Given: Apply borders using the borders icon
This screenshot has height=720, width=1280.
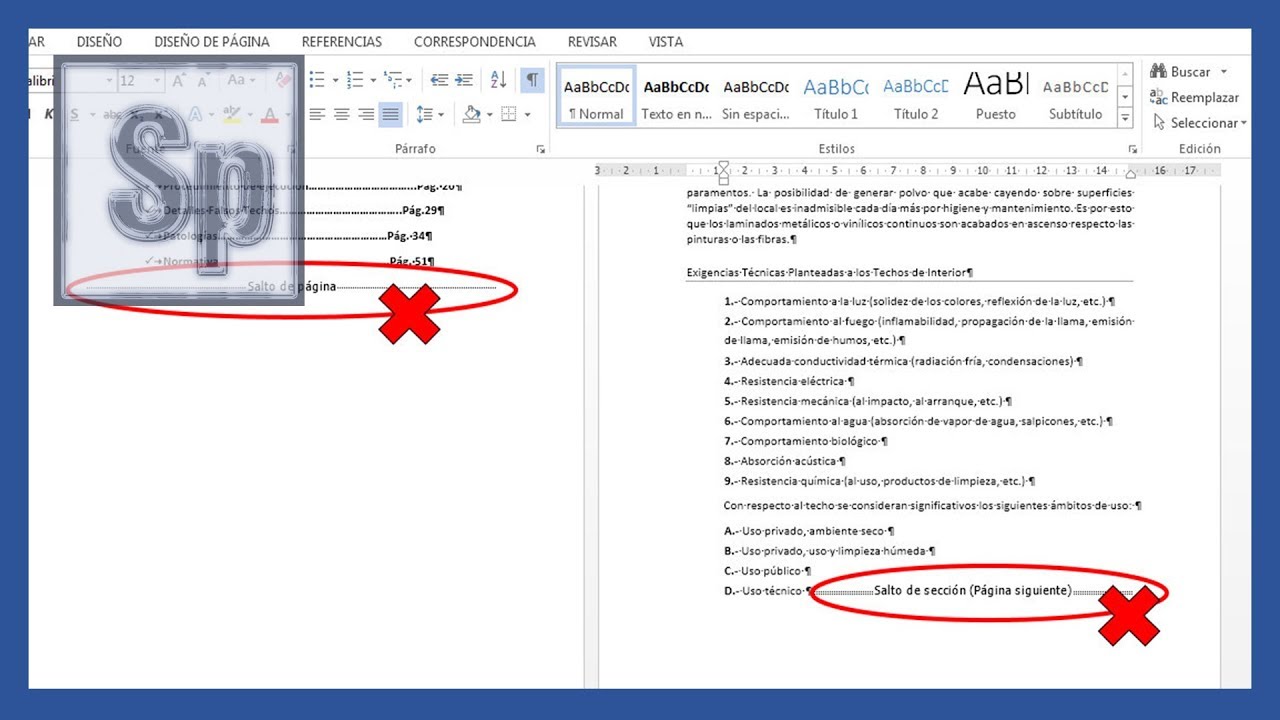Looking at the screenshot, I should pyautogui.click(x=509, y=115).
